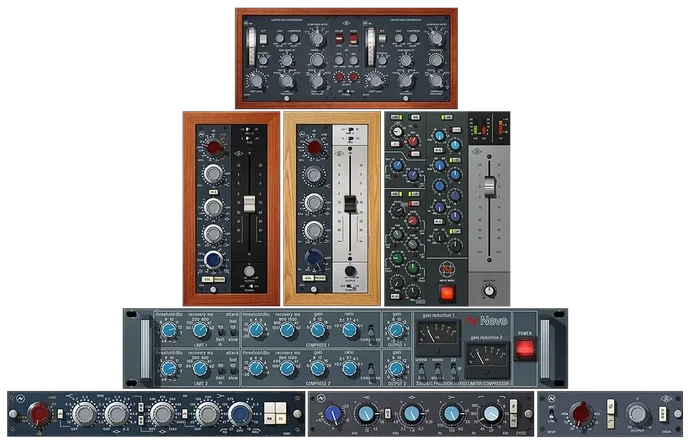Adjust black output knob on light-wood 1073

350,270
